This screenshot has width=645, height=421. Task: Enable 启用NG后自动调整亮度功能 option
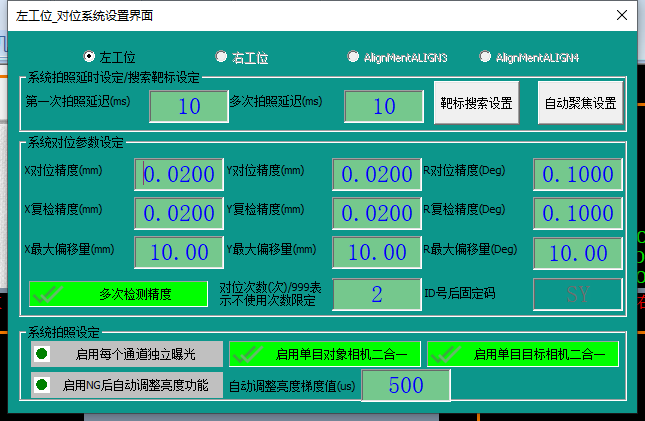[x=126, y=385]
